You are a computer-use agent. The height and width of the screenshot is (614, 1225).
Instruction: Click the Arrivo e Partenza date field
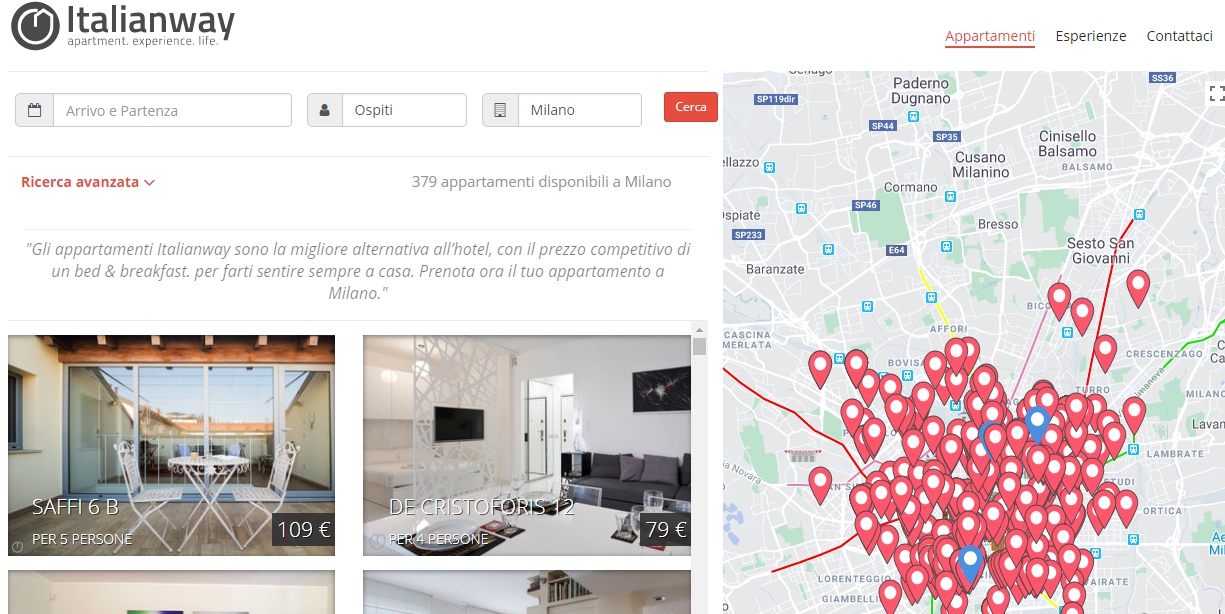[172, 110]
